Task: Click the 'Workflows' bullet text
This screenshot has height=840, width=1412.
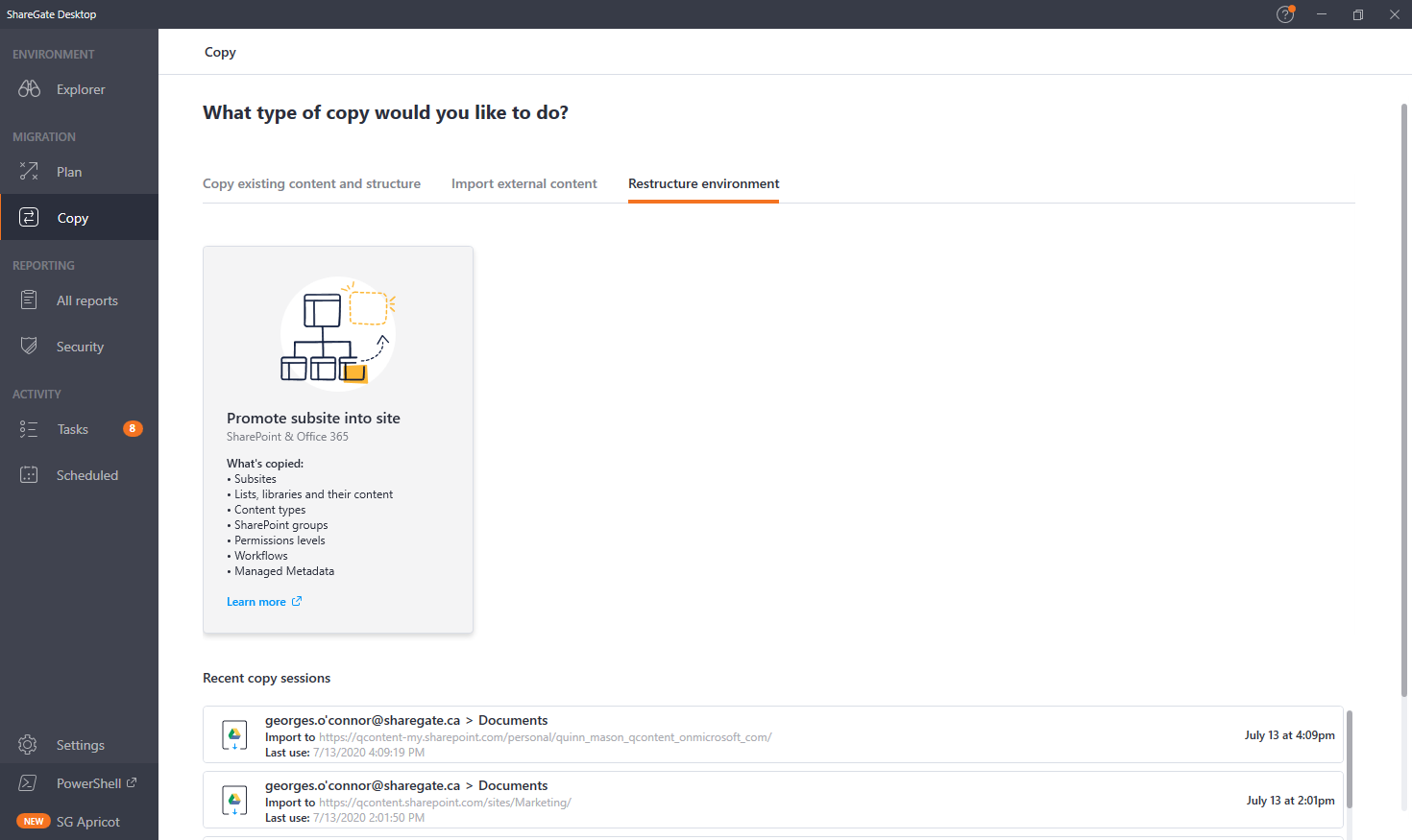Action: tap(261, 556)
